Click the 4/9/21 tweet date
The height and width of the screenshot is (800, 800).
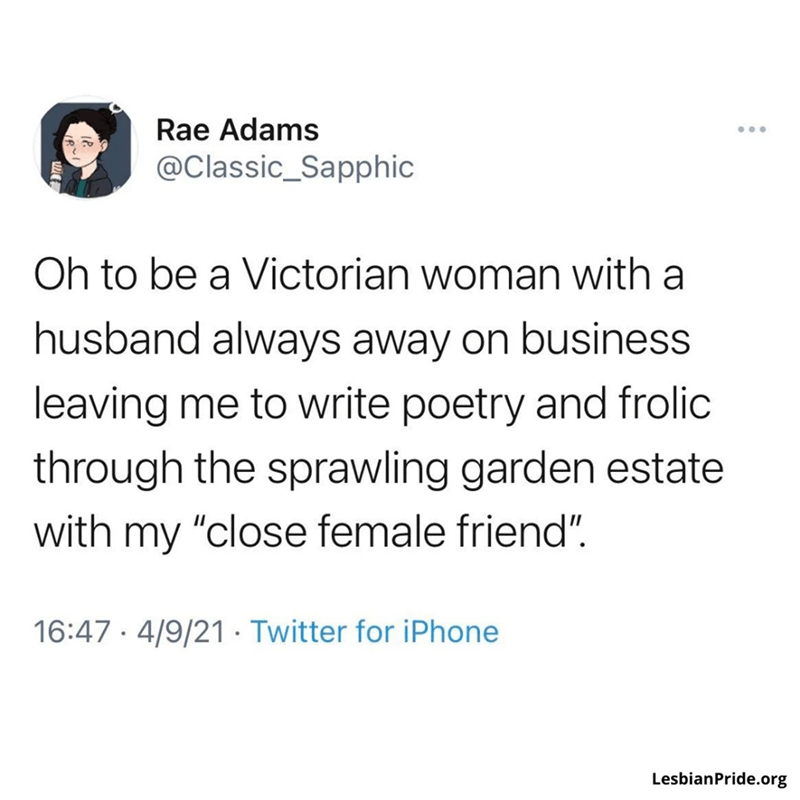[x=180, y=632]
